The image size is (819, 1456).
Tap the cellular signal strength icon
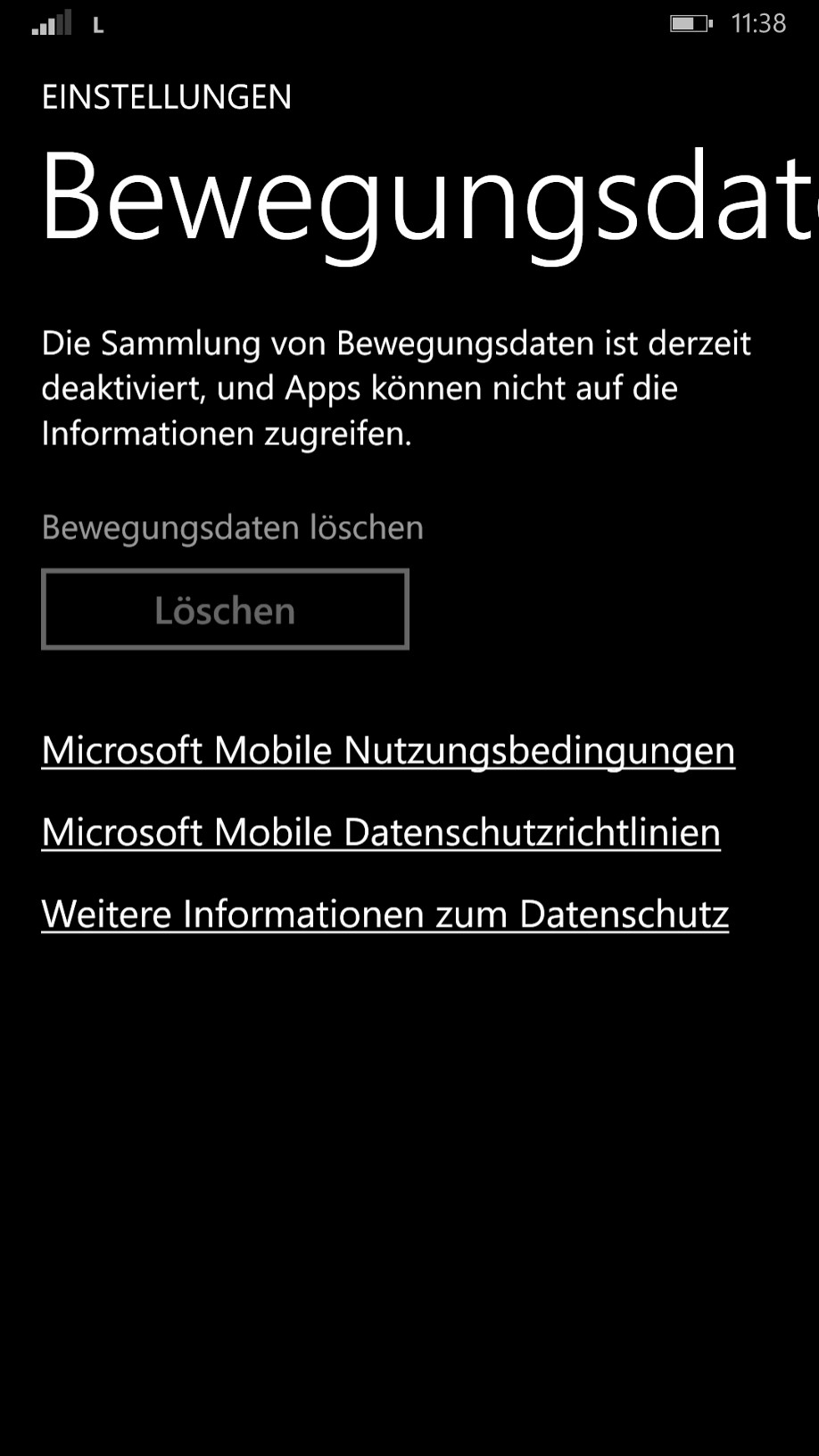click(x=51, y=23)
